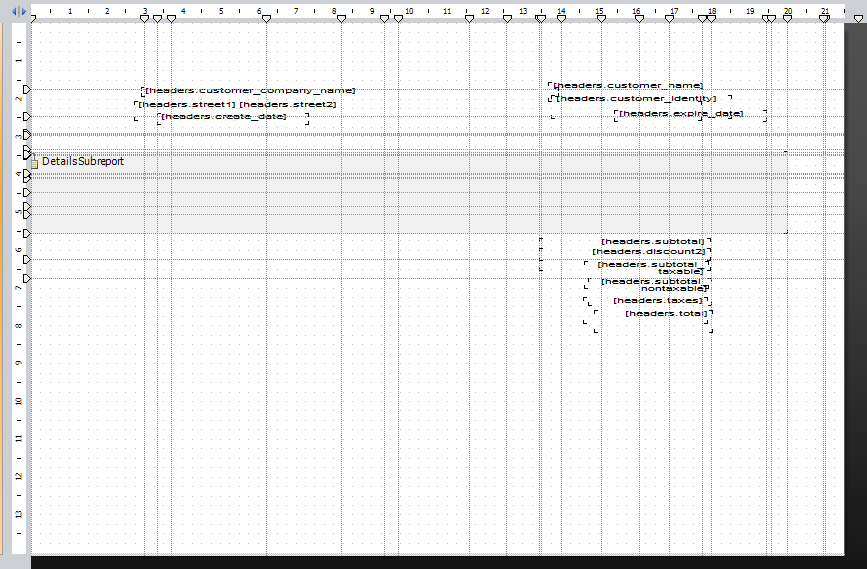Pick the guide marker just past 6 on top ruler
The image size is (867, 569).
[266, 19]
